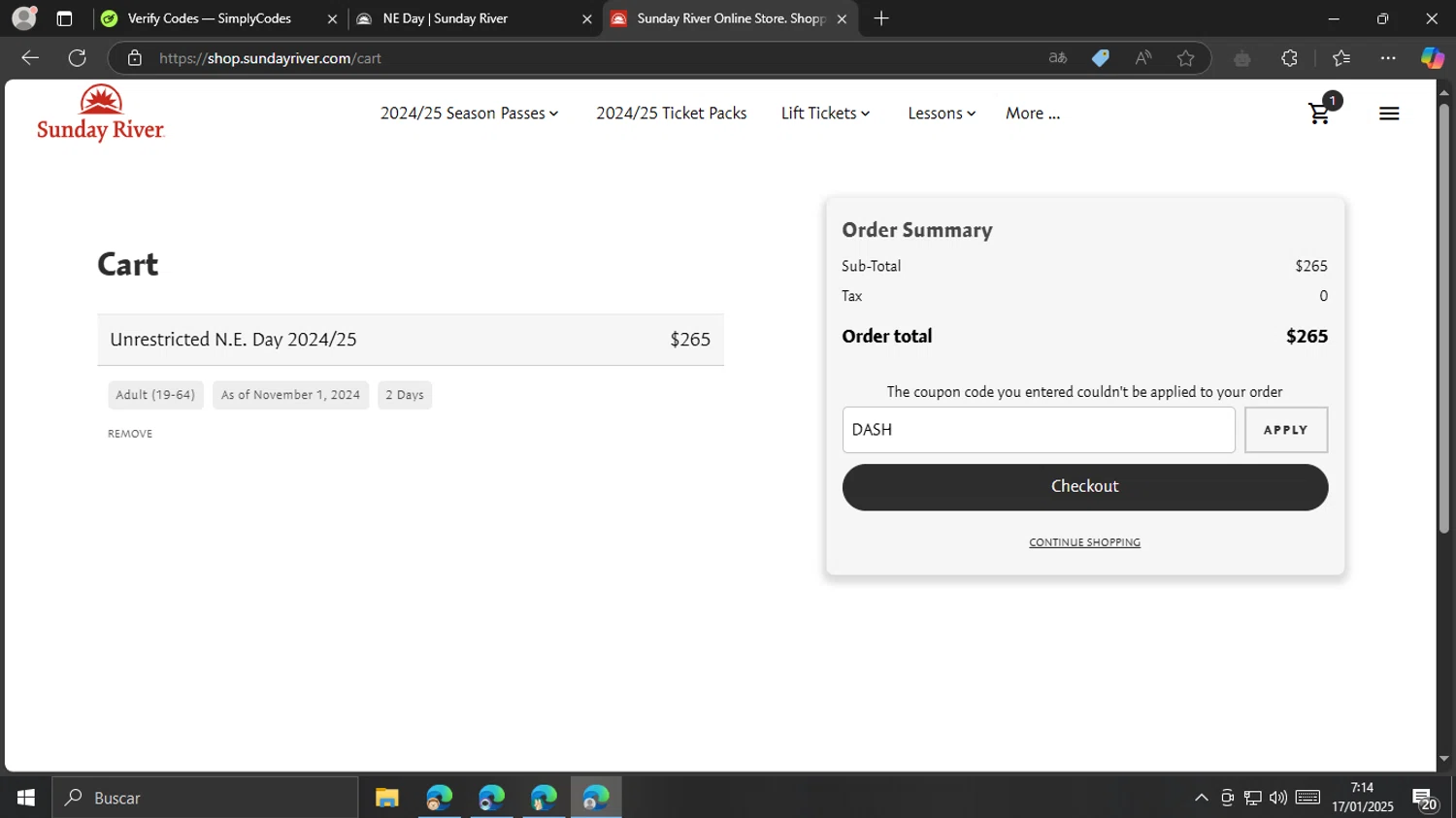View site information lock icon
Viewport: 1456px width, 818px height.
135,58
